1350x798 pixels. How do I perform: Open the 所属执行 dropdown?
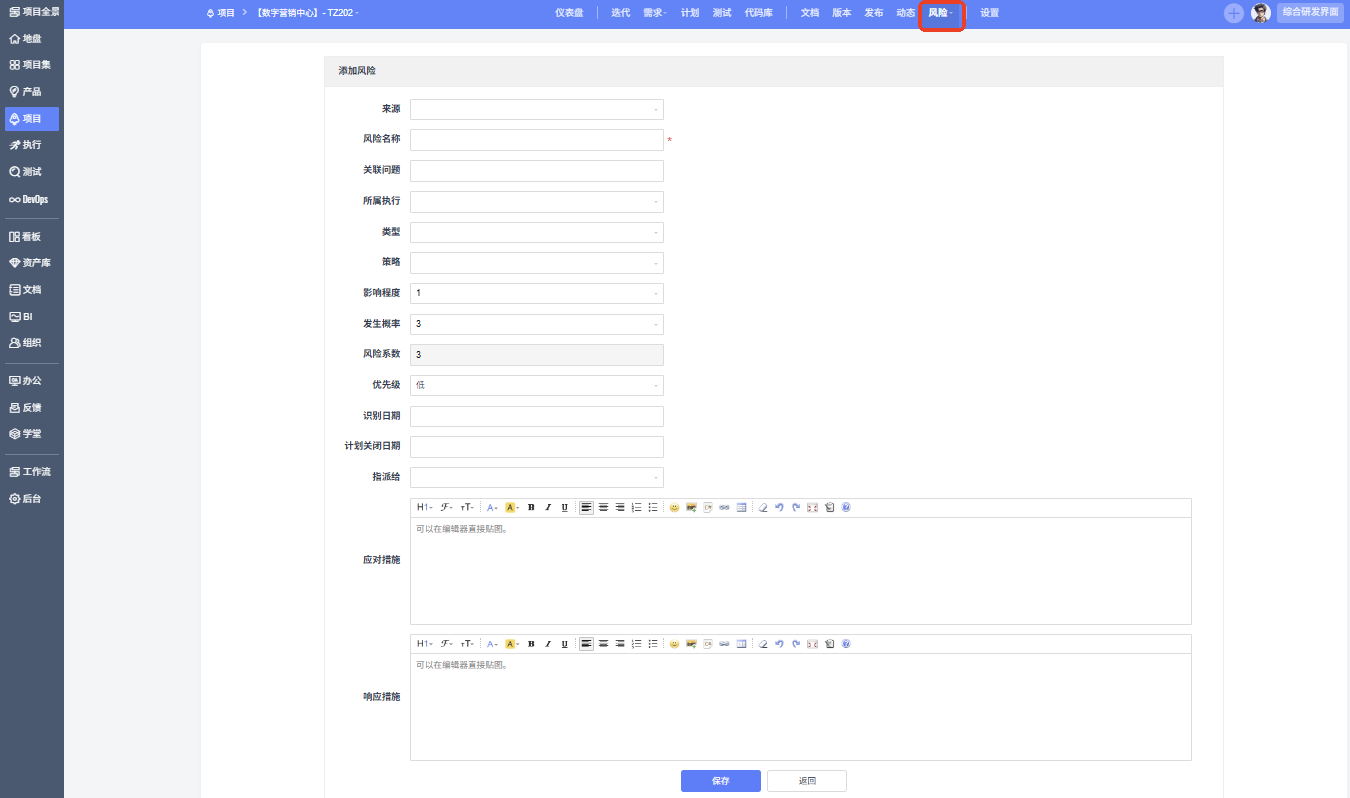pos(537,201)
